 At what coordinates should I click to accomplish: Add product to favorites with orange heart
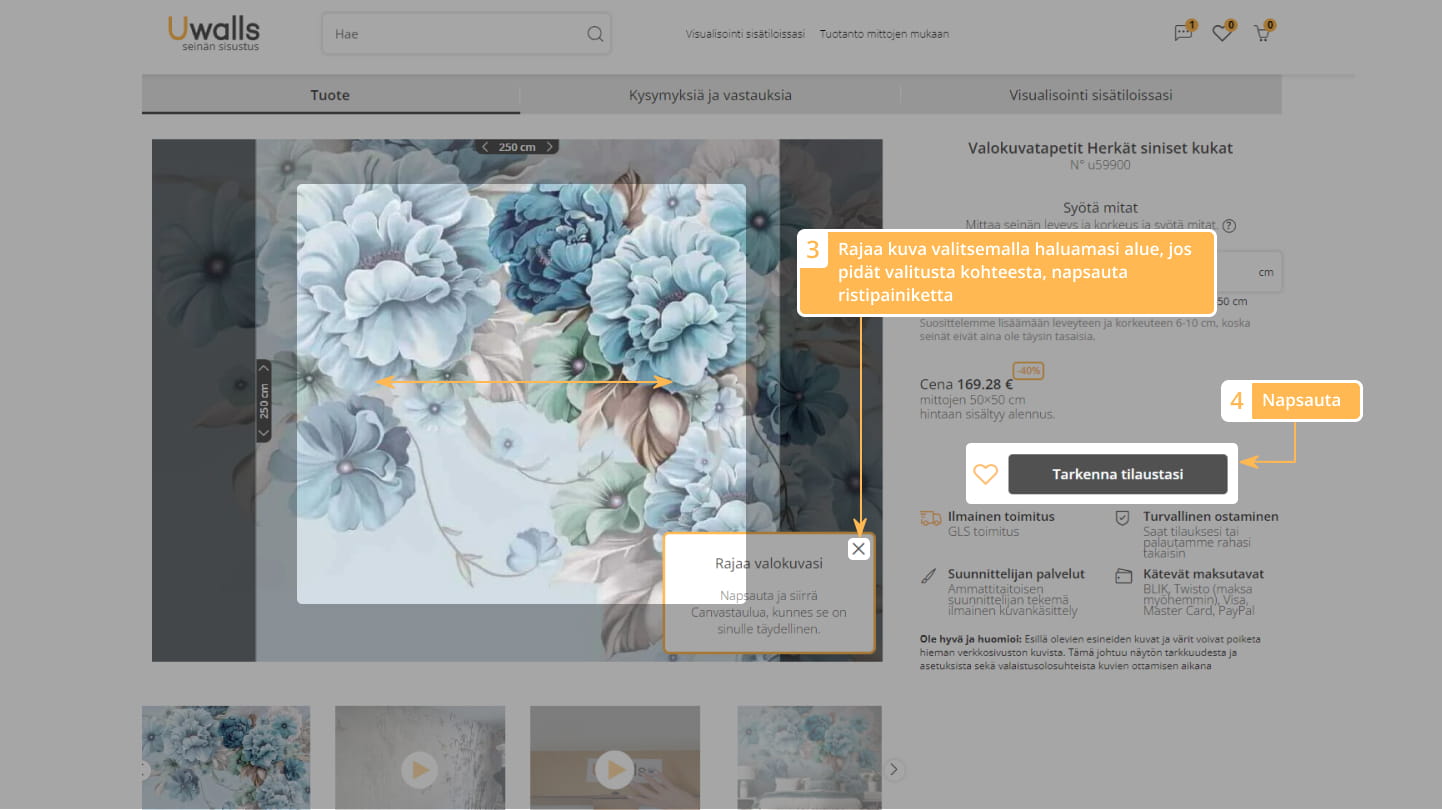986,474
